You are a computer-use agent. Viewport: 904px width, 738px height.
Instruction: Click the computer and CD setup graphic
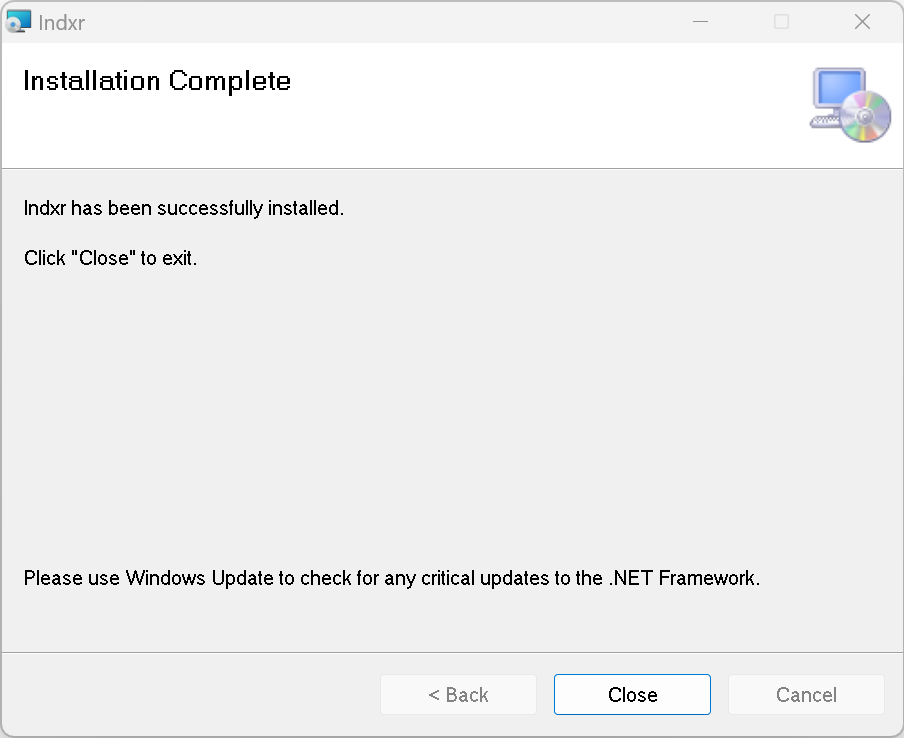pyautogui.click(x=850, y=105)
